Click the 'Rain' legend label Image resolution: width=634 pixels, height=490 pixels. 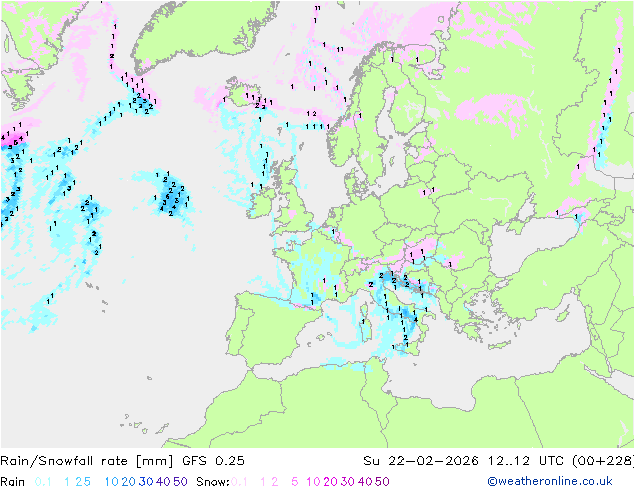click(13, 482)
